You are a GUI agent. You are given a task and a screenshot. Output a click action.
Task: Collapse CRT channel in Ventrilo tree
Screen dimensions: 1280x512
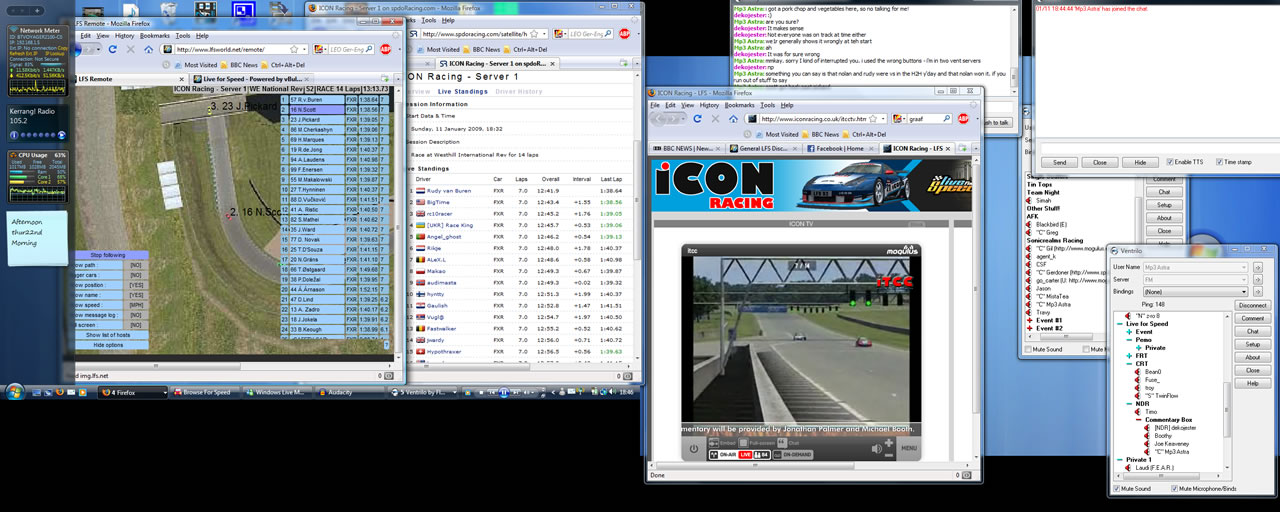(1129, 363)
